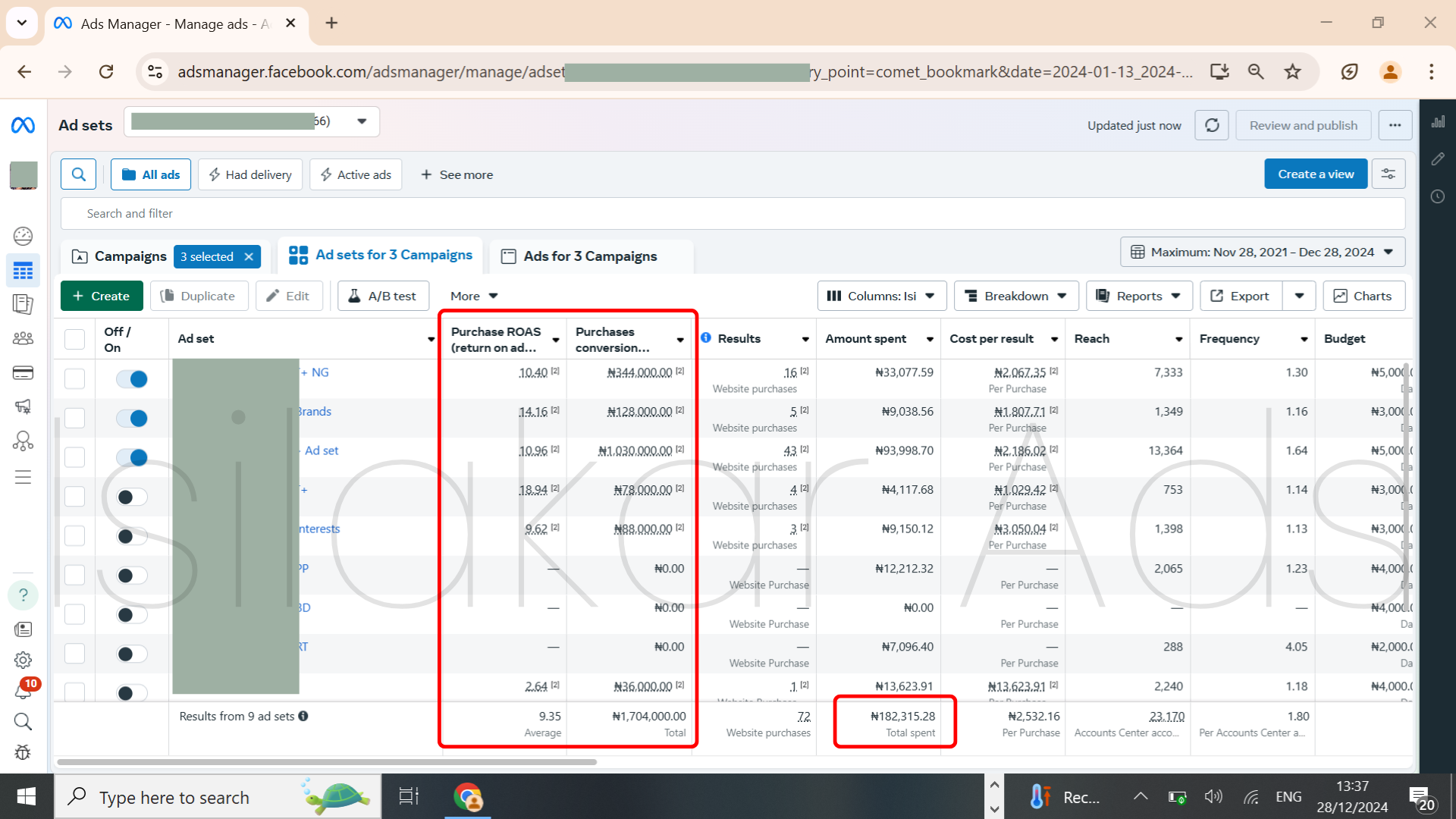Open the date range Maximum dropdown
The image size is (1456, 819).
click(1262, 252)
